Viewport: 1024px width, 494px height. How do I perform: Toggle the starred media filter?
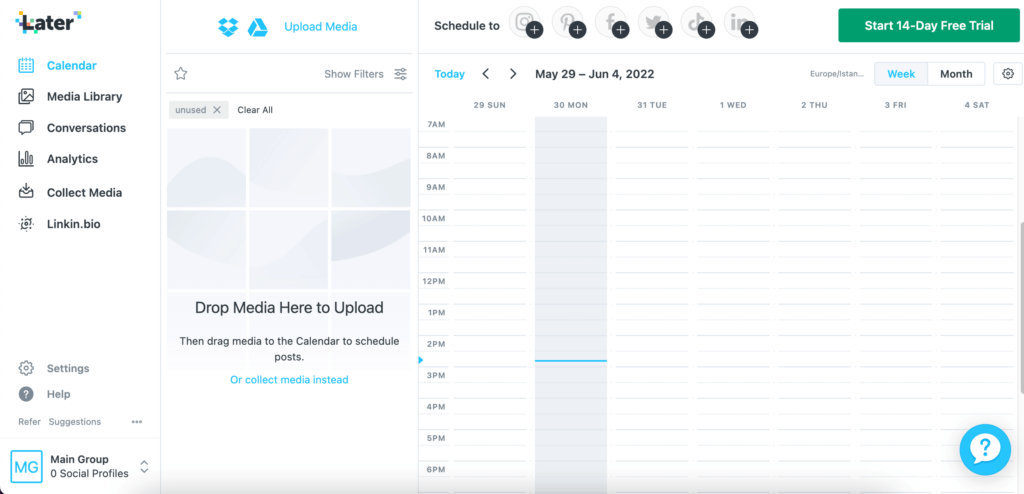(181, 74)
